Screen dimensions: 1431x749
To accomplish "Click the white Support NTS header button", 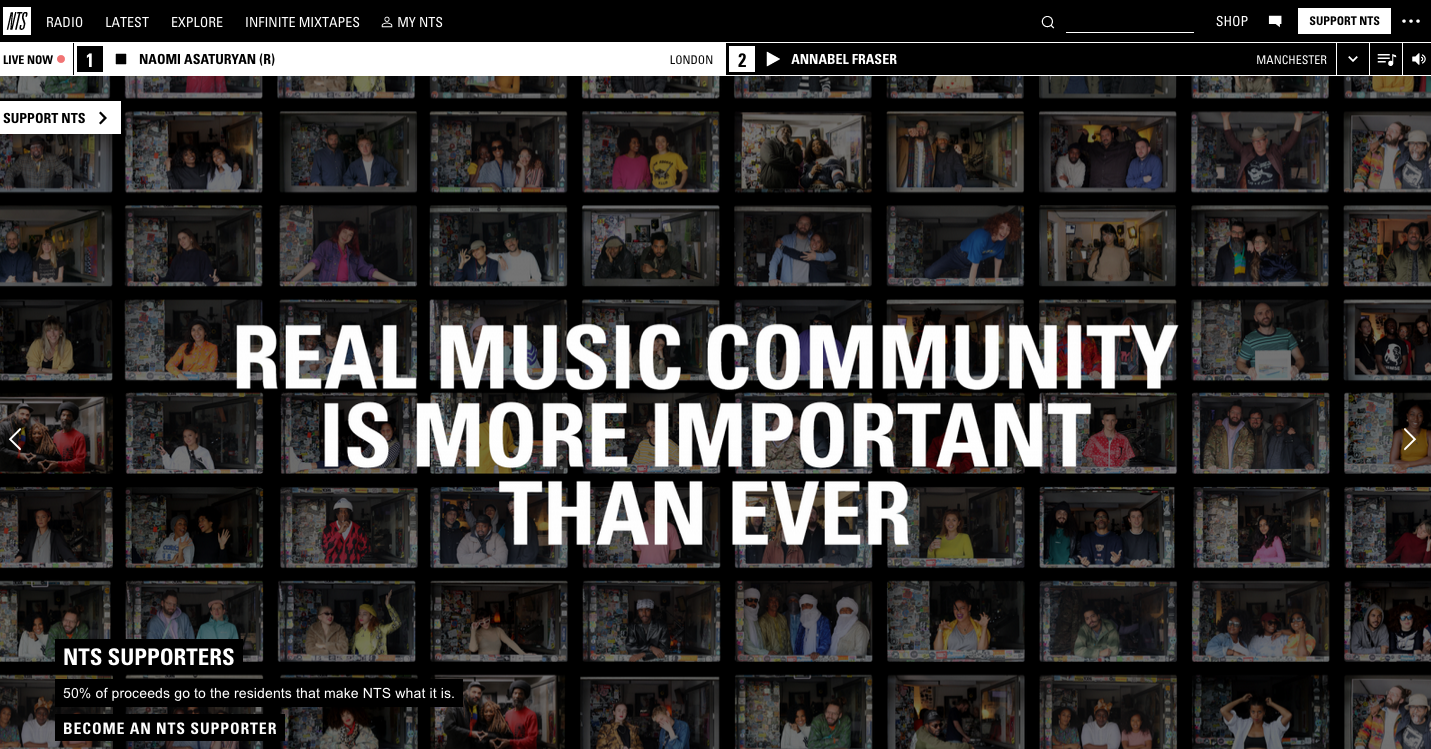I will point(1344,21).
